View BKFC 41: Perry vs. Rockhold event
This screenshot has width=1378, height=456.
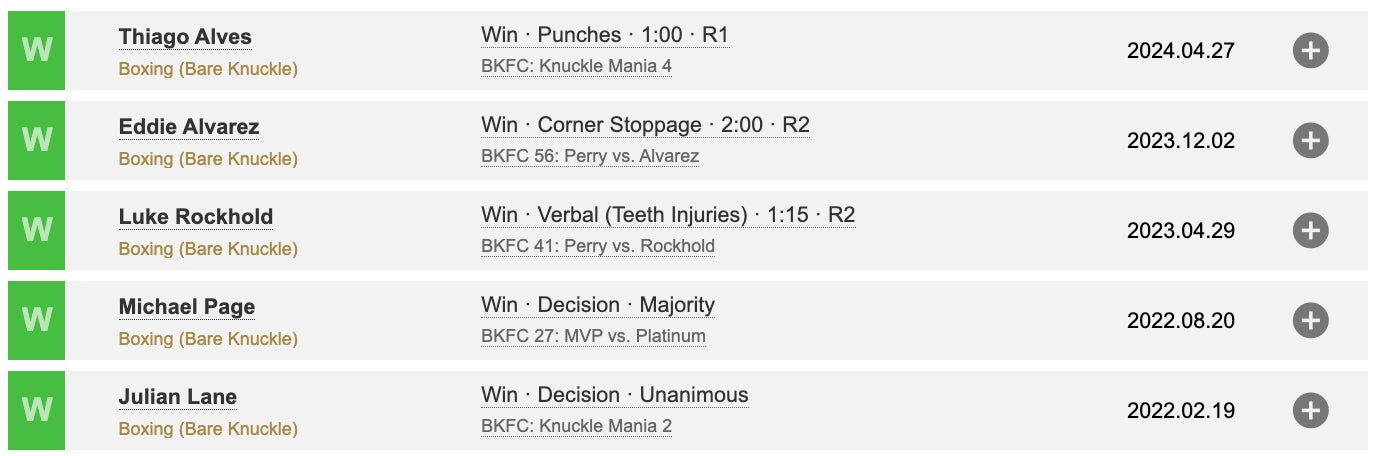pyautogui.click(x=598, y=246)
